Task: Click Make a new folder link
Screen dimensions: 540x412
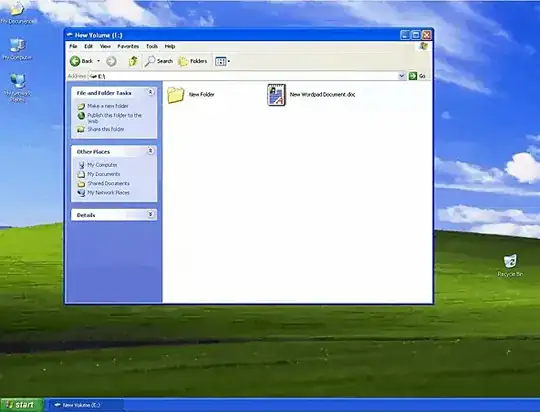Action: pyautogui.click(x=108, y=106)
